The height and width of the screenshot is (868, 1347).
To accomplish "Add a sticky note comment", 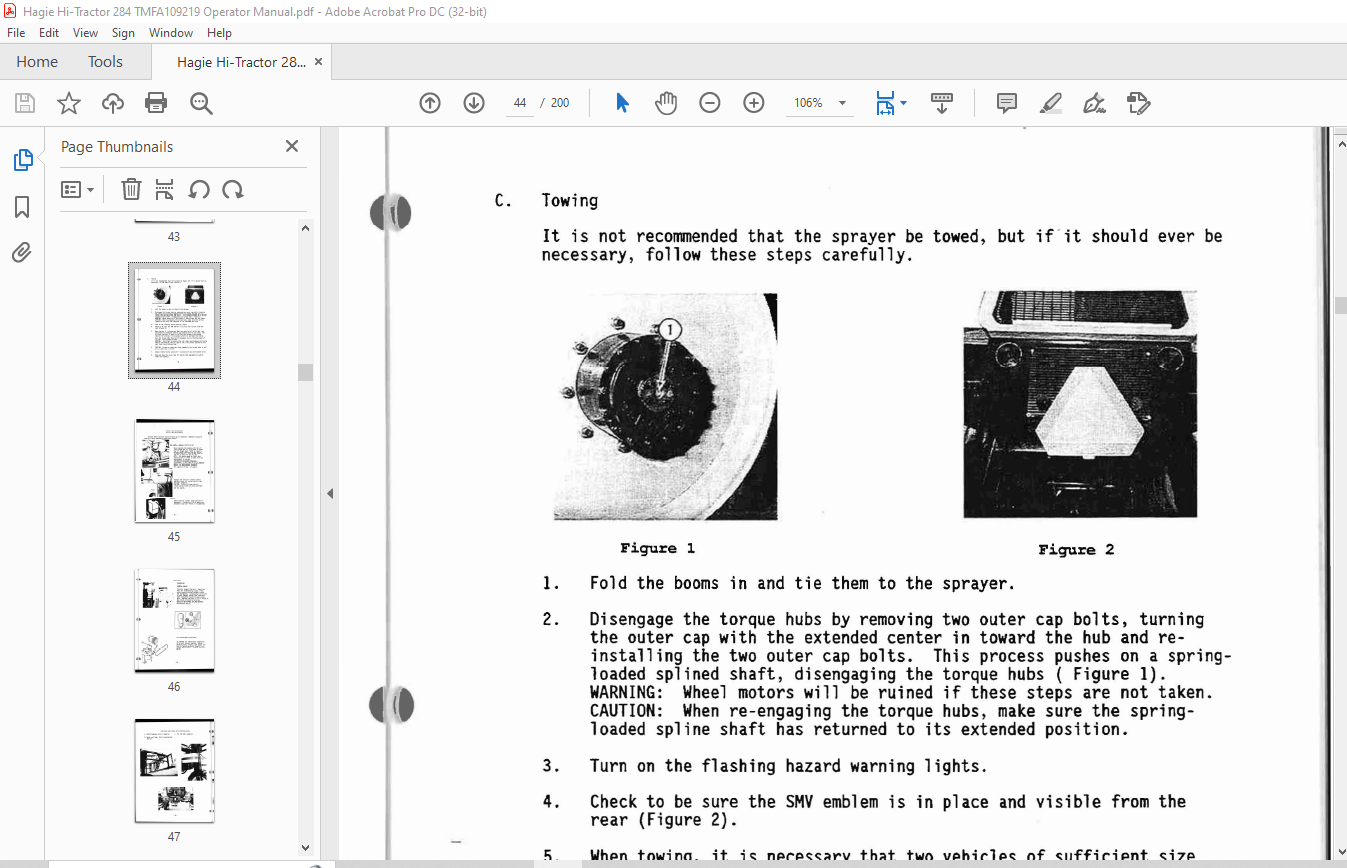I will (x=1007, y=103).
